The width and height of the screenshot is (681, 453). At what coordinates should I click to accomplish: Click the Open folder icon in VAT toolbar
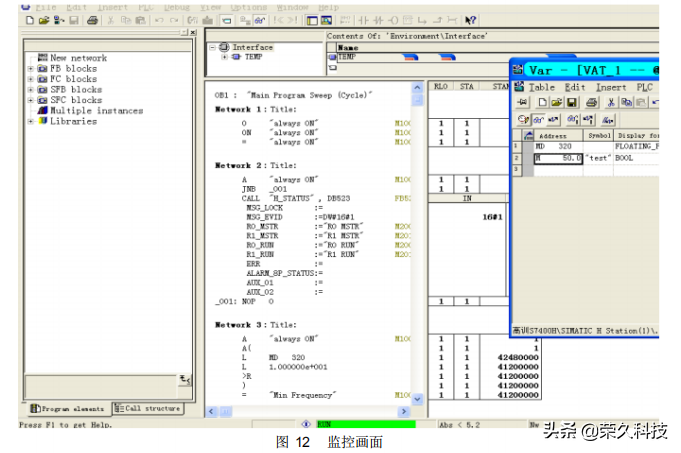pos(556,103)
